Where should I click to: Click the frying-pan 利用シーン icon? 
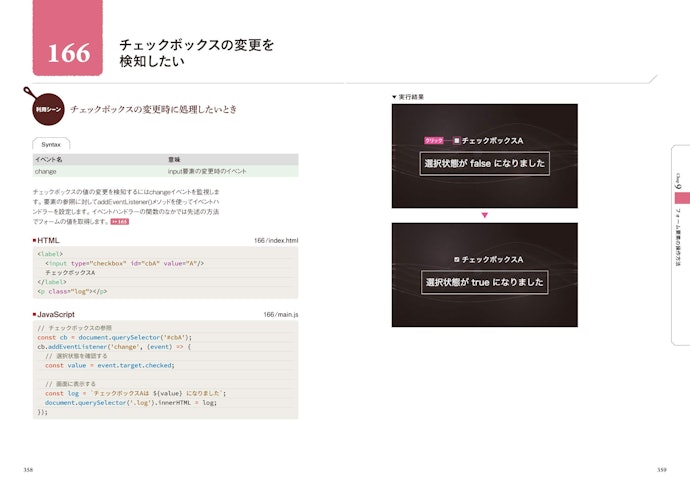click(x=46, y=106)
